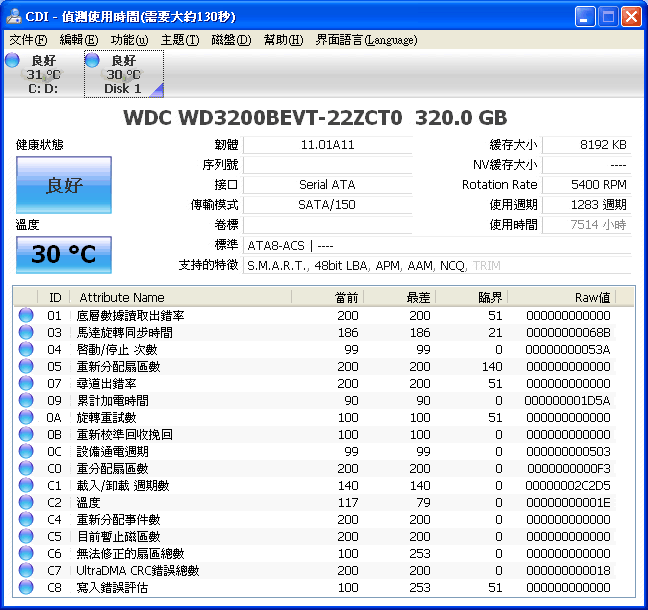Click the status orb for attribute 0A

[x=26, y=417]
